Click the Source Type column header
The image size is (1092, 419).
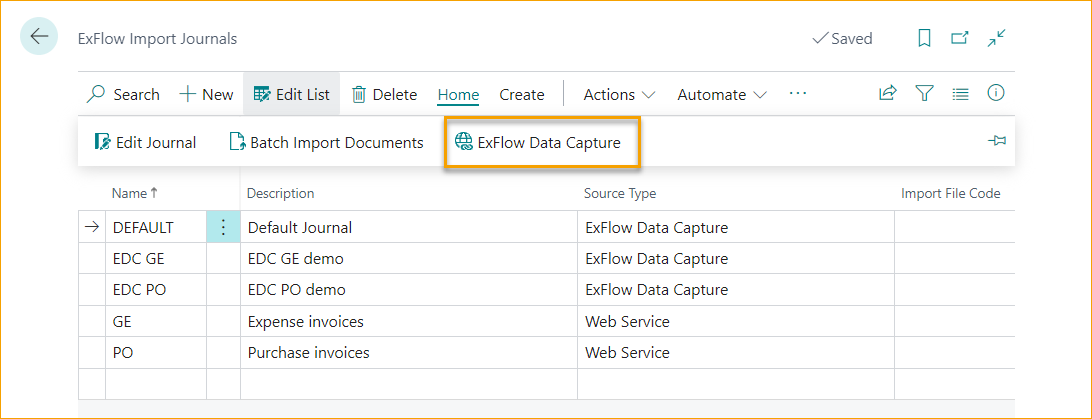point(620,193)
